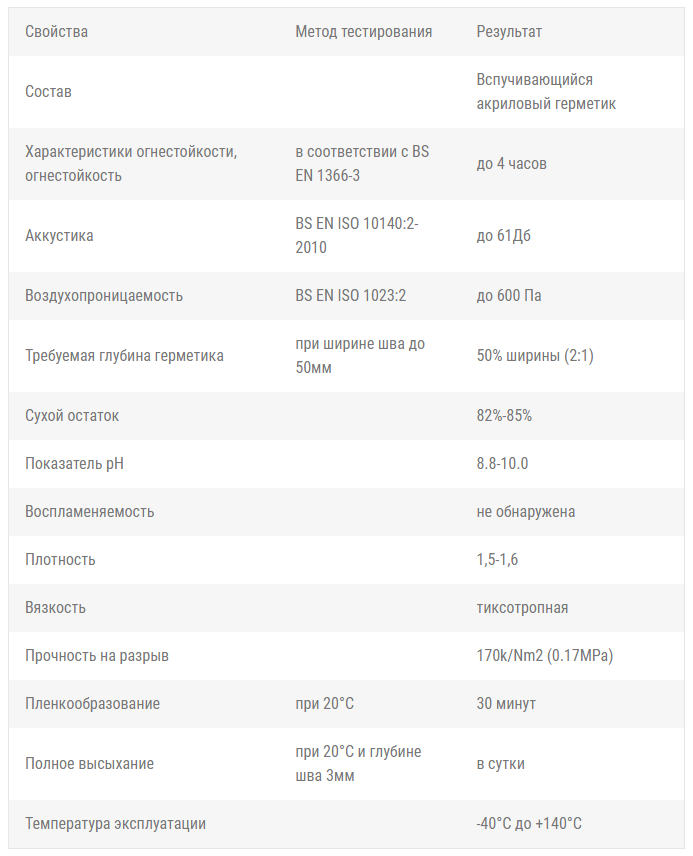Image resolution: width=693 pixels, height=856 pixels.
Task: Select the 'до 61Дб' result value
Action: [504, 235]
